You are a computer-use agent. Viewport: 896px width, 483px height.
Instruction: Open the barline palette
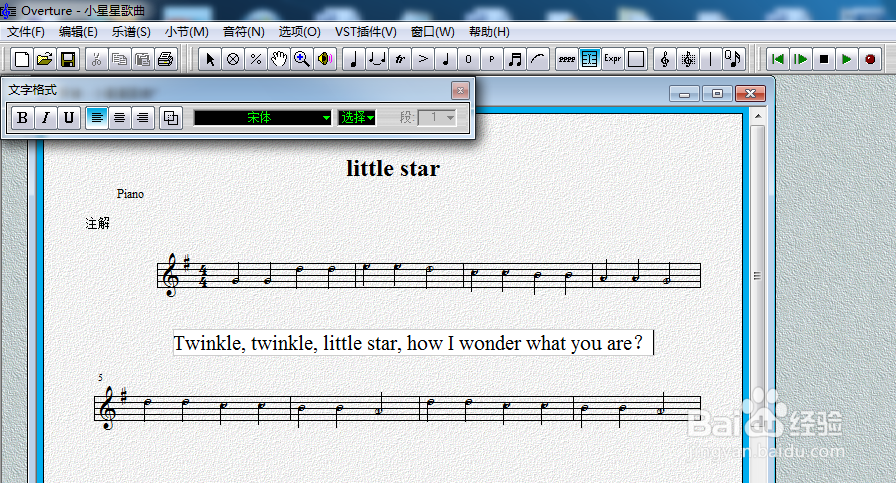click(x=710, y=59)
